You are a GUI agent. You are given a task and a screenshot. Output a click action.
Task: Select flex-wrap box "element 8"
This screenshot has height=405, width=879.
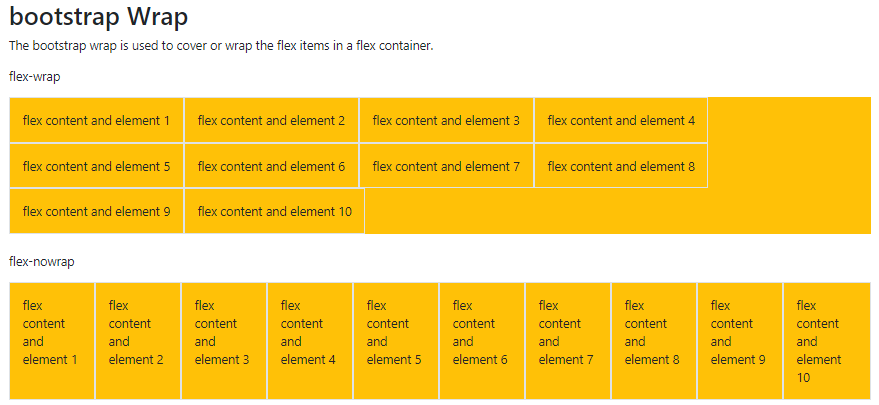pos(621,167)
